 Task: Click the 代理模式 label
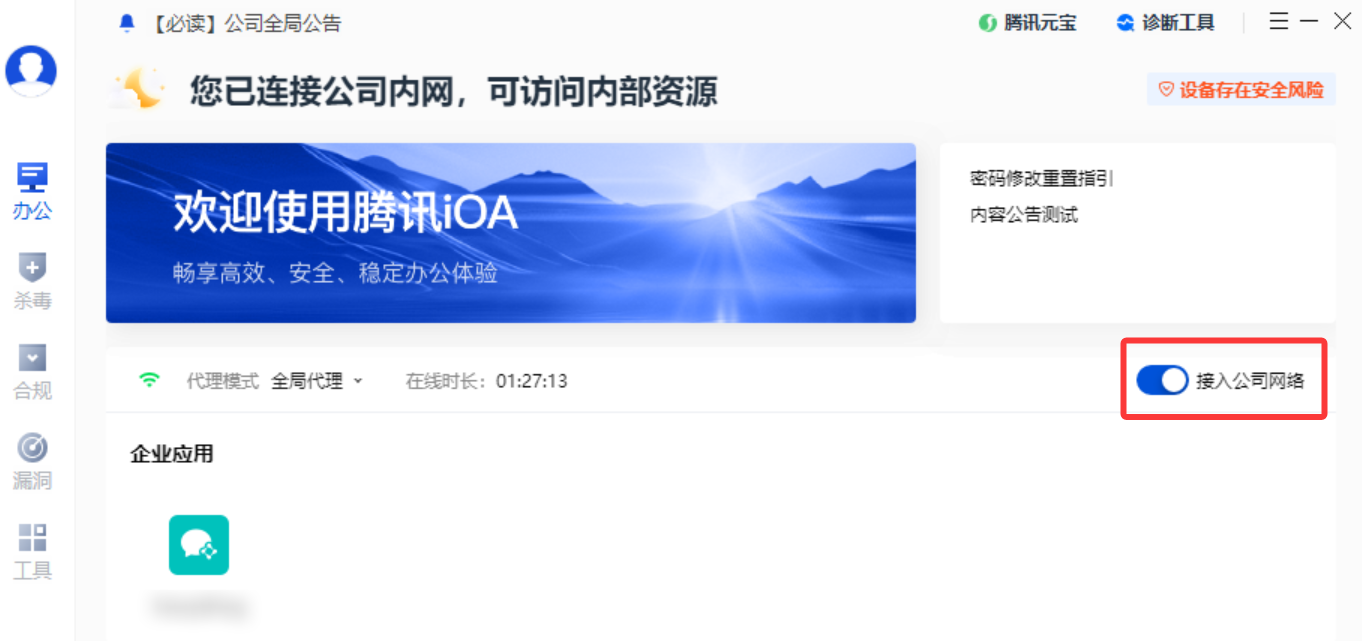pyautogui.click(x=223, y=381)
